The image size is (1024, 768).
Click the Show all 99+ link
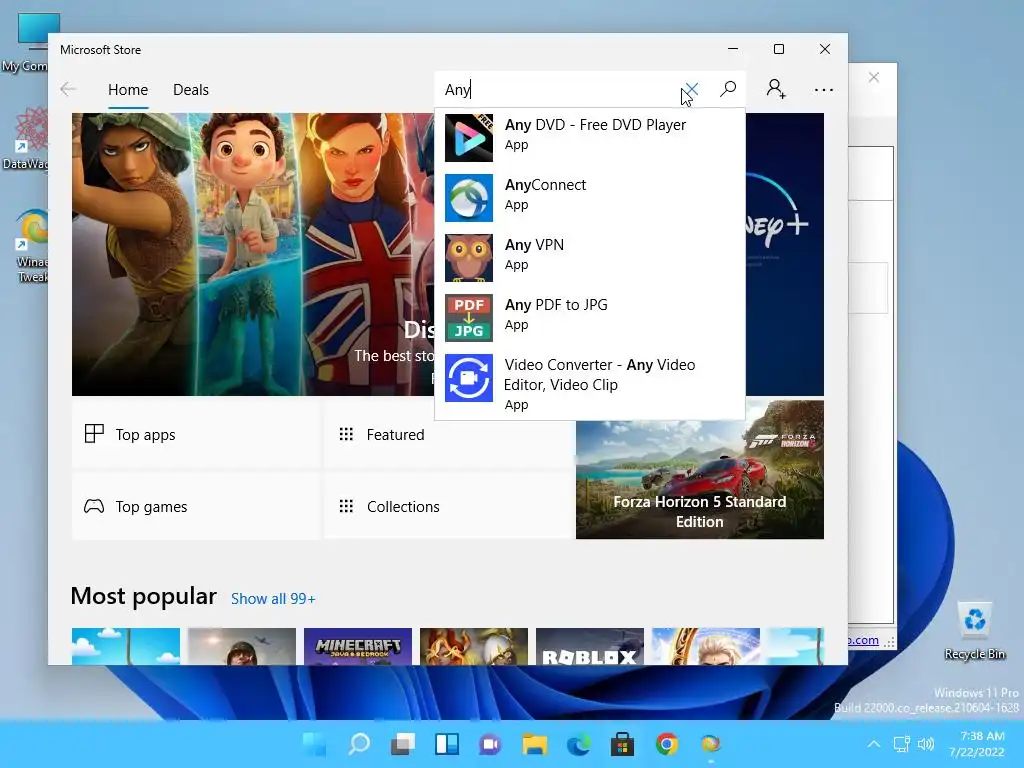pyautogui.click(x=273, y=599)
